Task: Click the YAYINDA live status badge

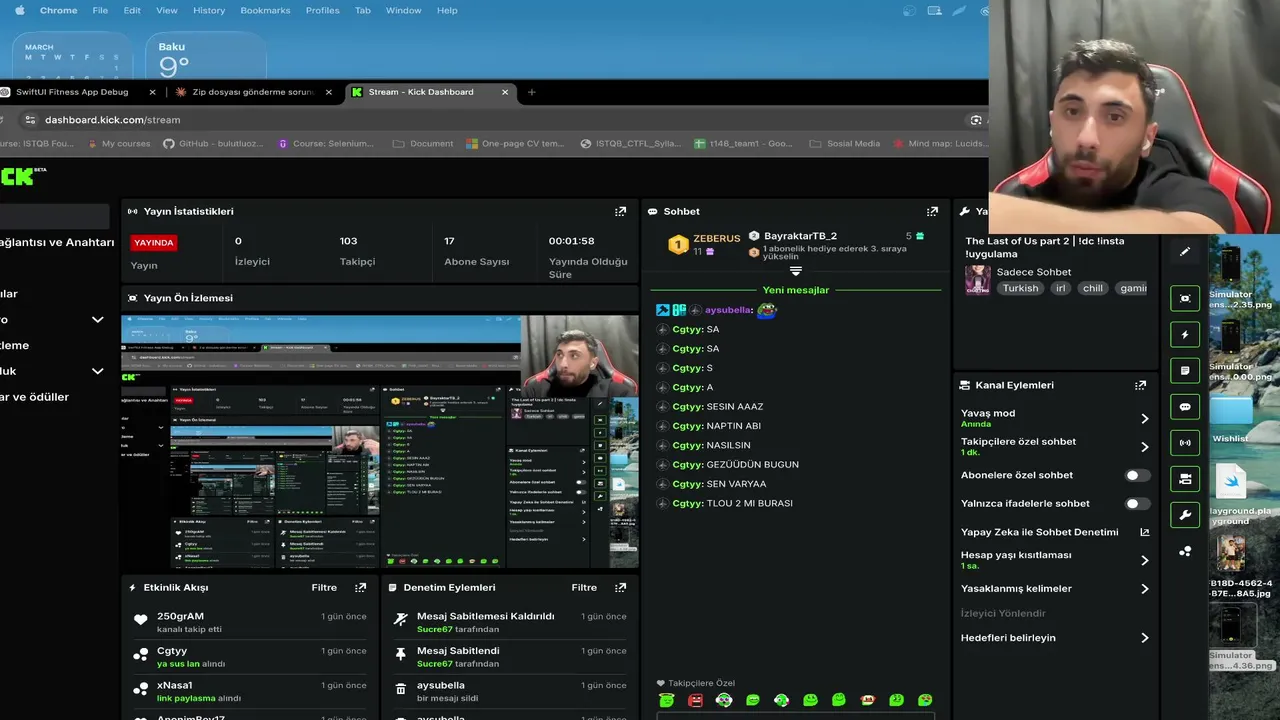Action: tap(154, 243)
